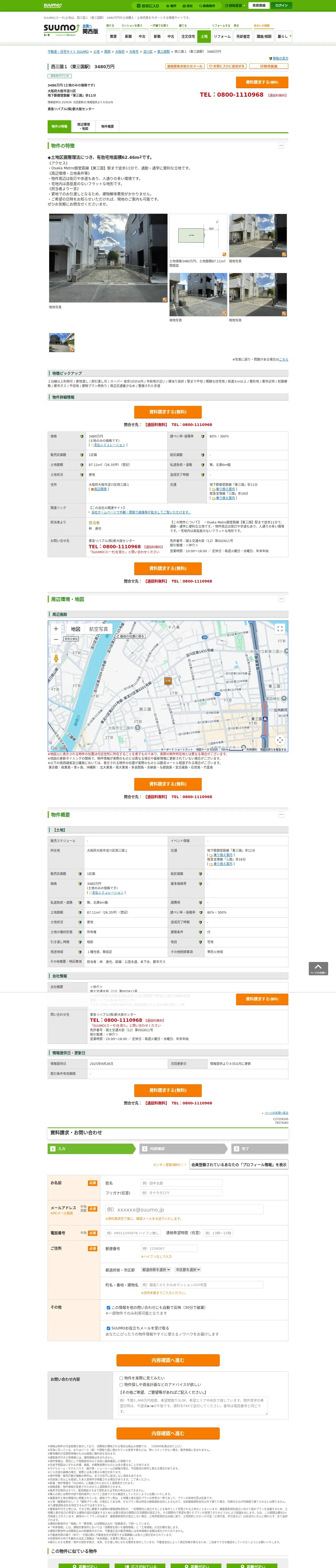Switch map to 航空写真 view

[x=98, y=629]
